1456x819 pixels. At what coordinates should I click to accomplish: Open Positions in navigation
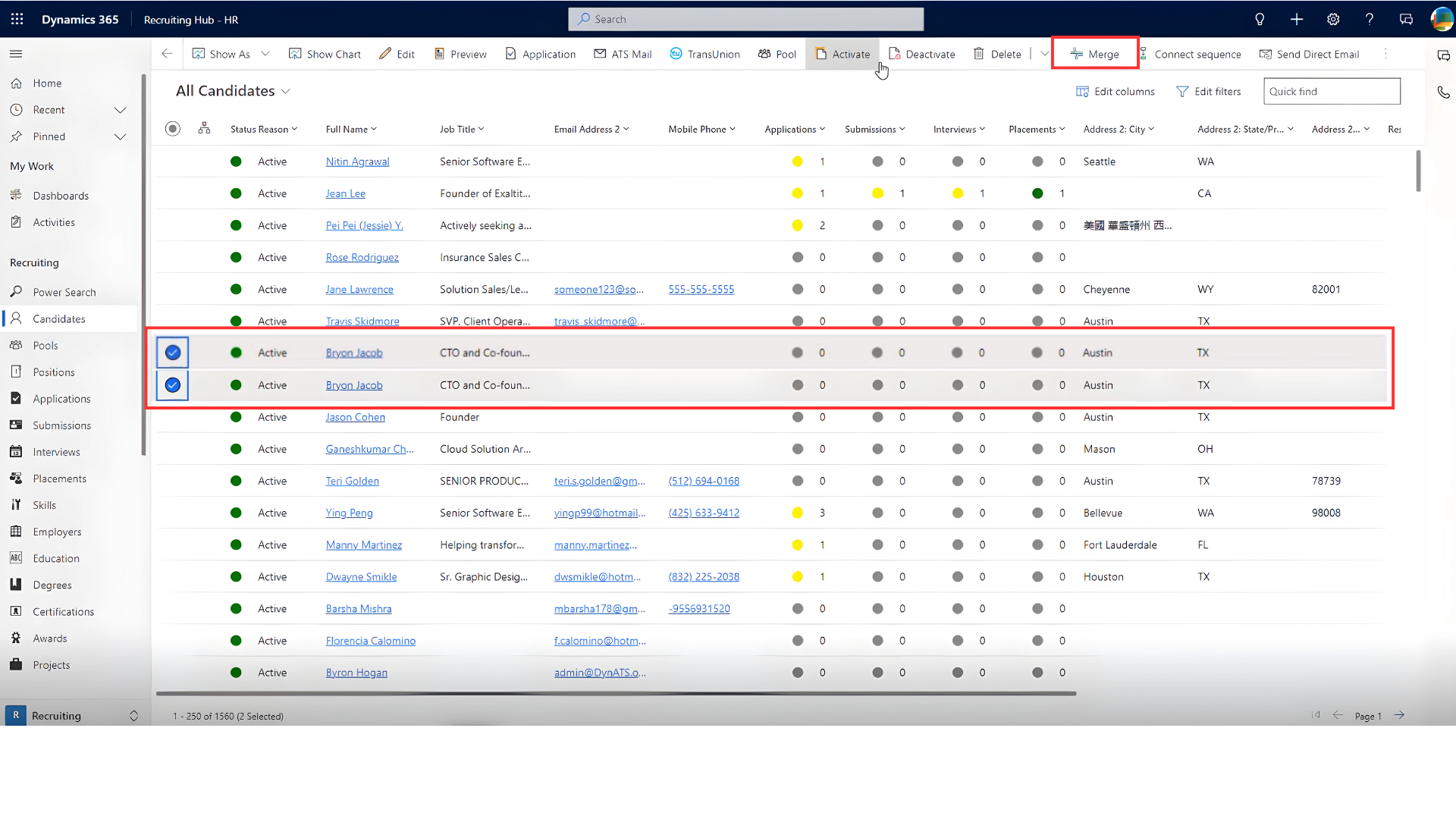pos(54,372)
